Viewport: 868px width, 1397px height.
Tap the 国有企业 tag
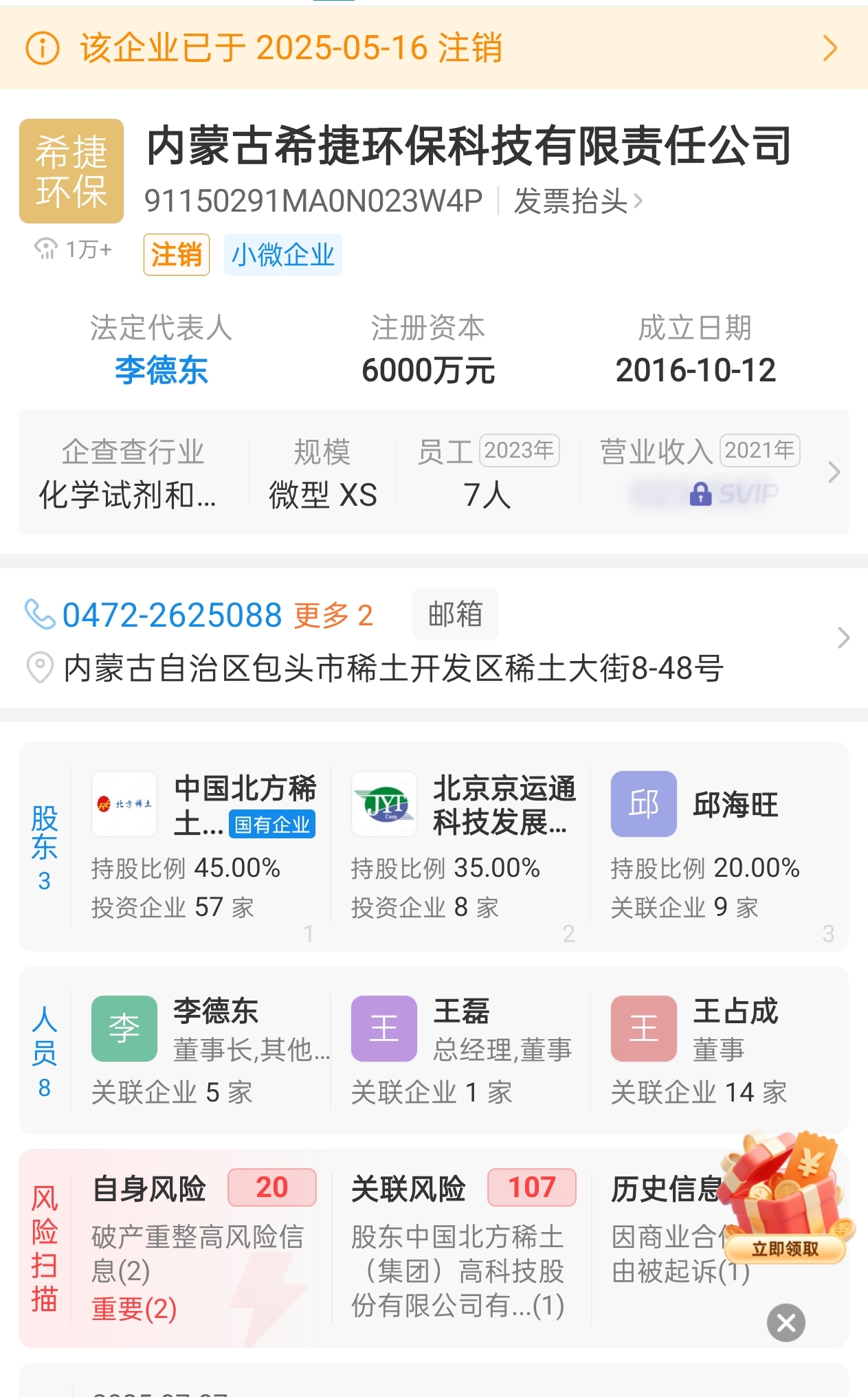tap(272, 825)
